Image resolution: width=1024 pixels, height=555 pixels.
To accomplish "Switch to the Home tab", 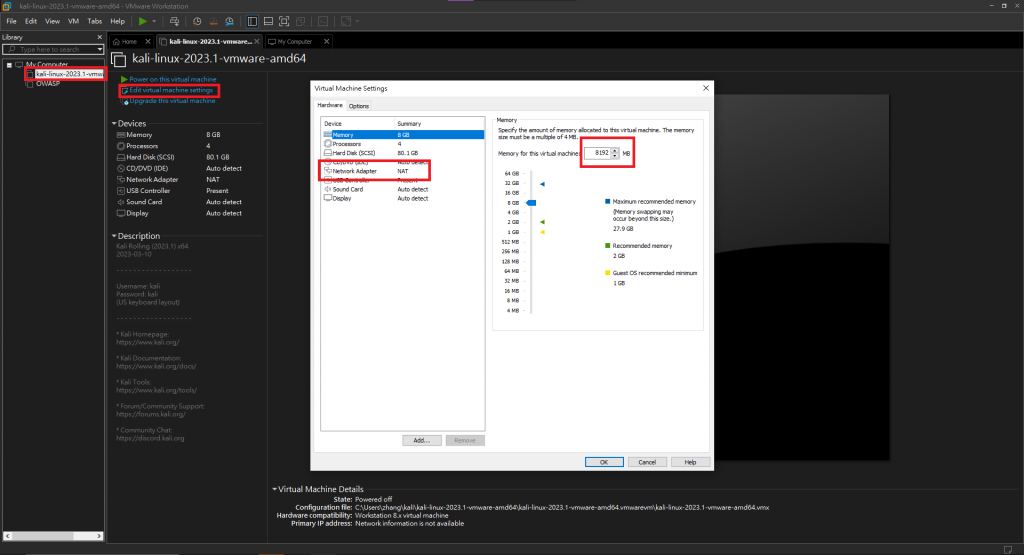I will (x=129, y=42).
